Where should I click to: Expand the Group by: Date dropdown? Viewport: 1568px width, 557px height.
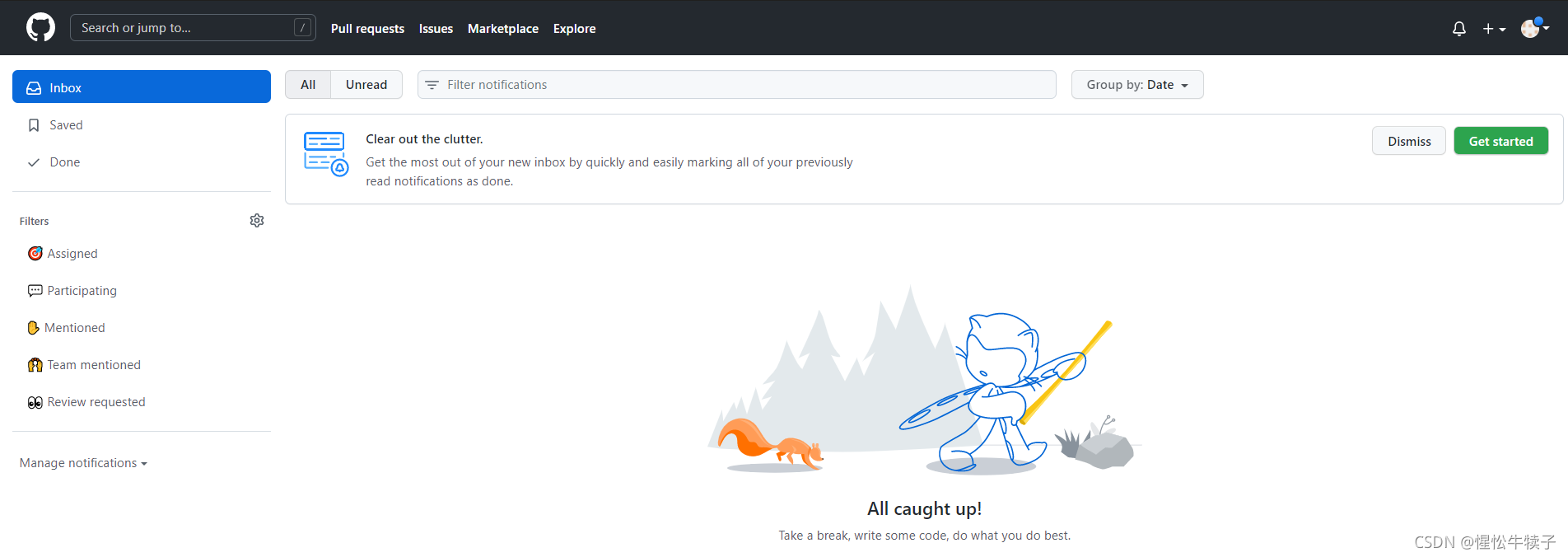1137,85
